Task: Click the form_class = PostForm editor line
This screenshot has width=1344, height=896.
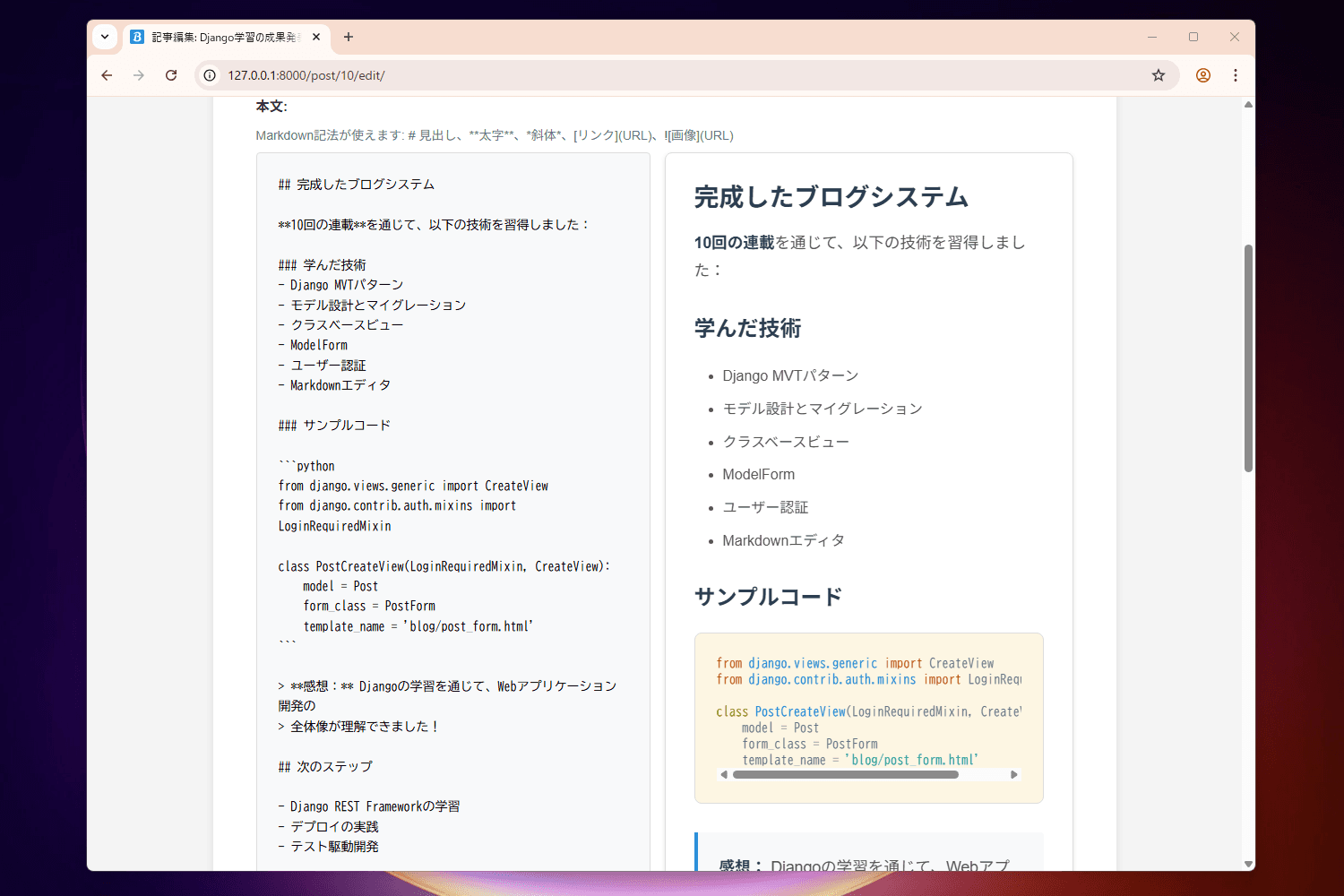Action: pyautogui.click(x=369, y=606)
